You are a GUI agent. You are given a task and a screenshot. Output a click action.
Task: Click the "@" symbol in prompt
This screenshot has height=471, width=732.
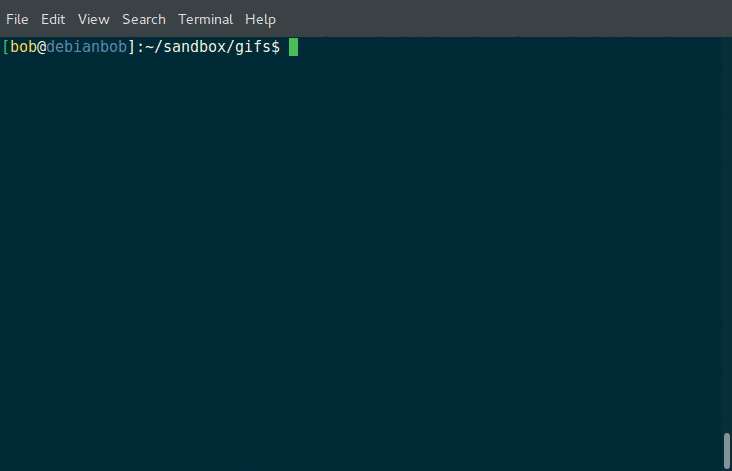point(42,47)
